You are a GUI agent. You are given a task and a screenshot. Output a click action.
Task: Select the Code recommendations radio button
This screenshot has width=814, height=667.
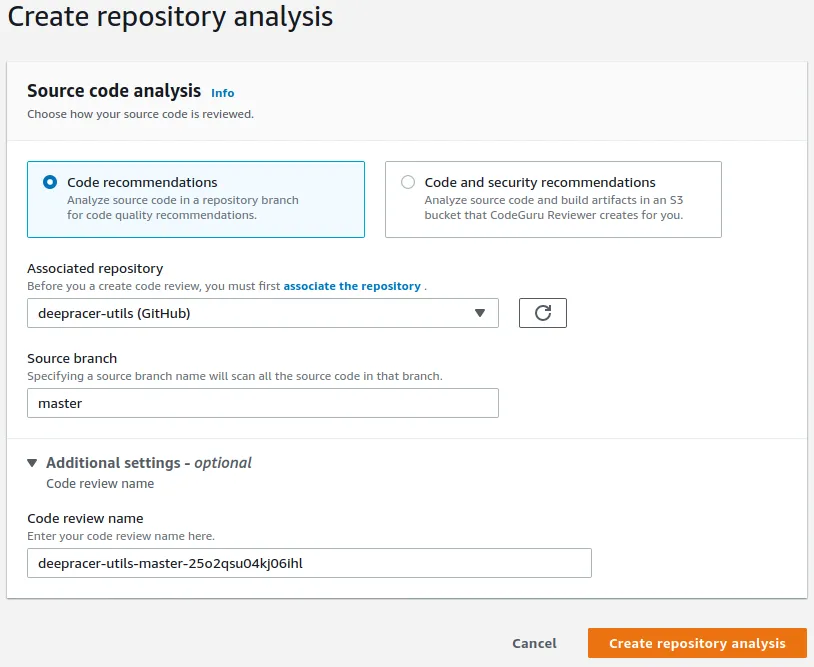50,182
